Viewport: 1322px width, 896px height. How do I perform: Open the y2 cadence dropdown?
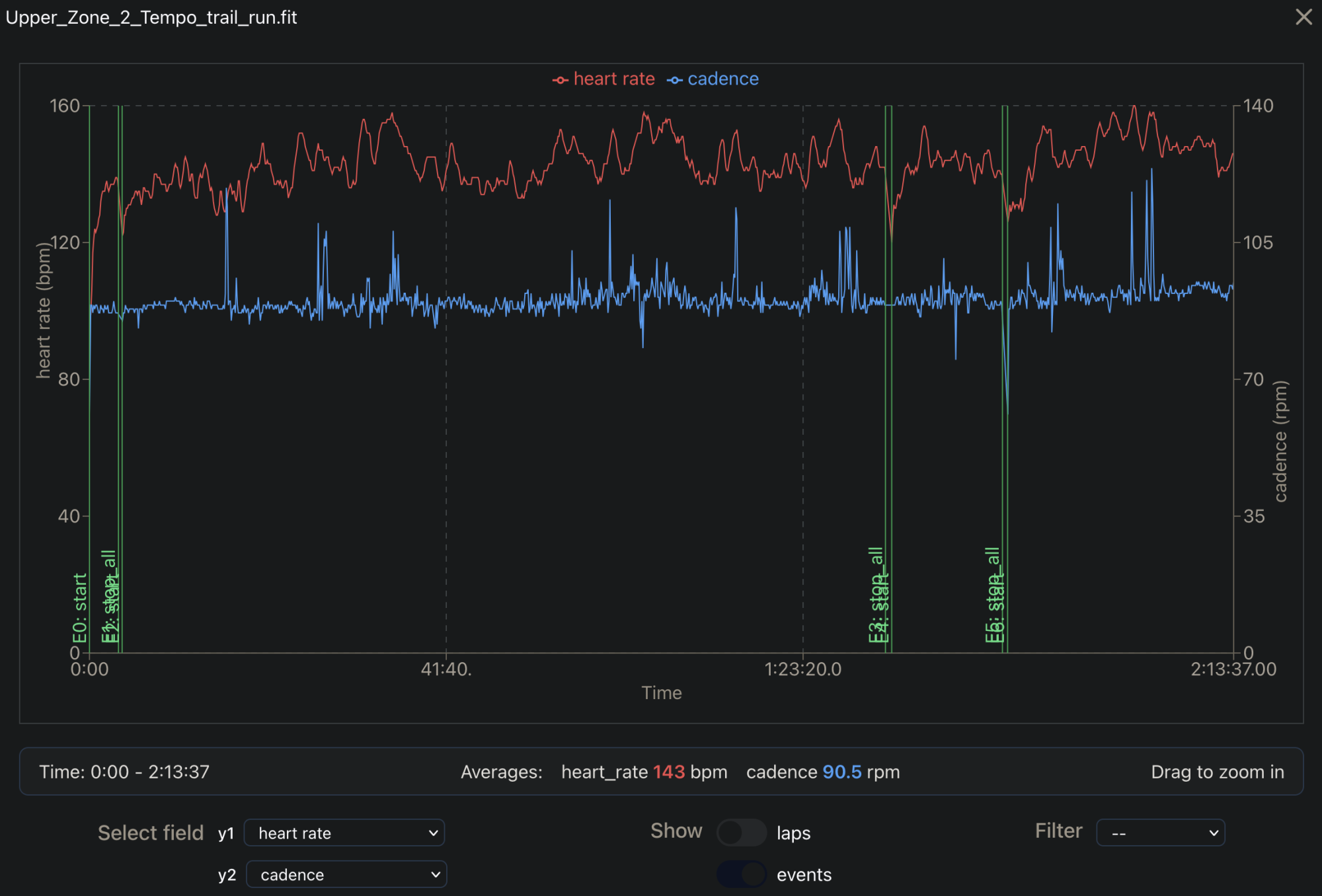pos(346,875)
